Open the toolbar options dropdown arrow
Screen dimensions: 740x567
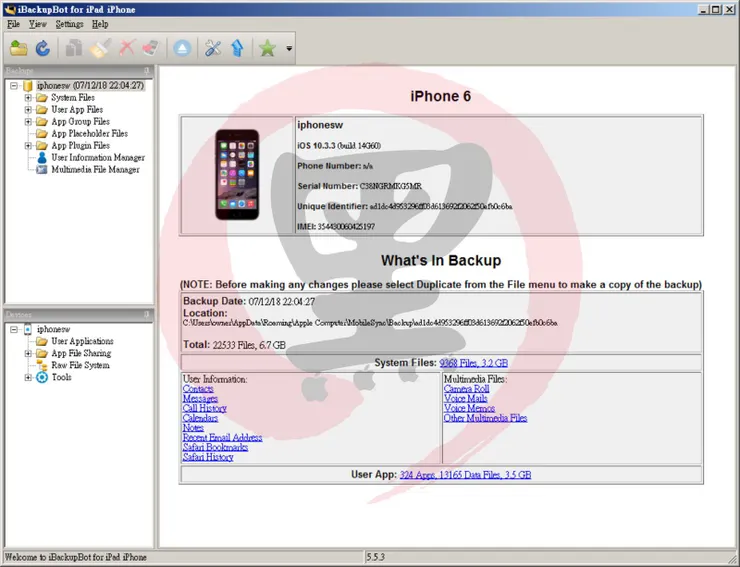click(x=289, y=48)
